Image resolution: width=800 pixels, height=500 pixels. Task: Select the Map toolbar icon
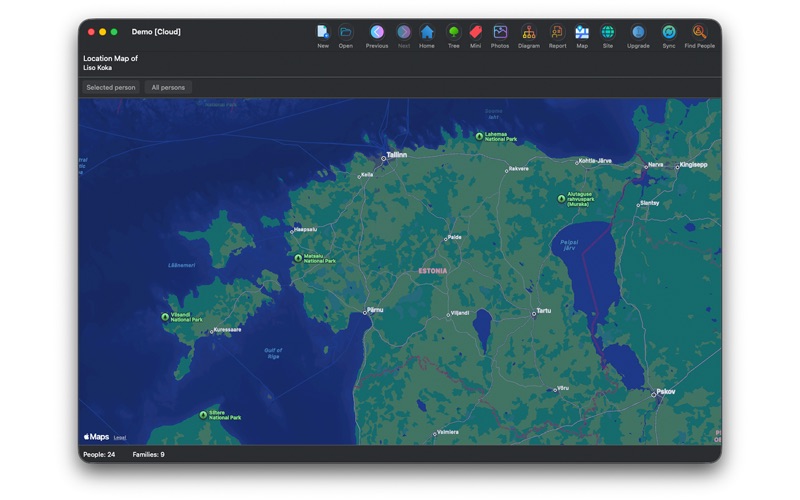pyautogui.click(x=582, y=32)
